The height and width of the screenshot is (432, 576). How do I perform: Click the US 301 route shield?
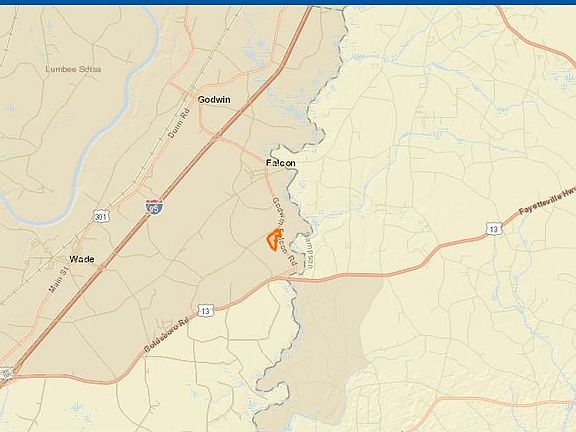[x=101, y=216]
